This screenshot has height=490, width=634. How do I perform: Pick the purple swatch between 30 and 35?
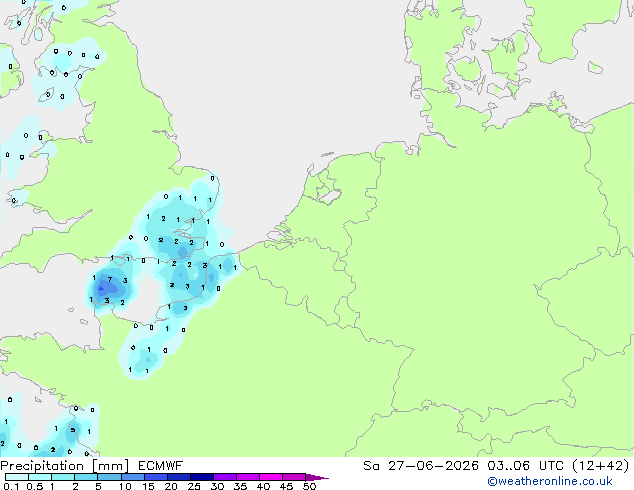[x=224, y=477]
